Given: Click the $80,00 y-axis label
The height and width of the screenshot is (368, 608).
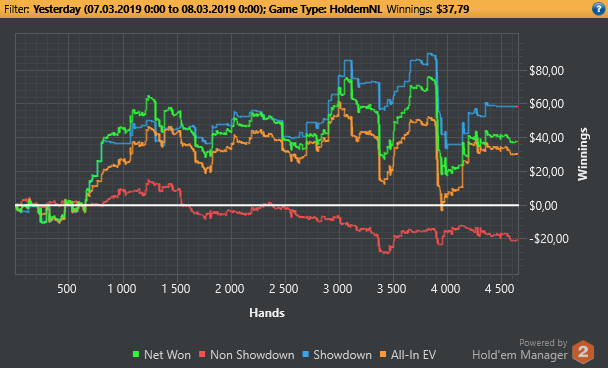Looking at the screenshot, I should coord(546,71).
